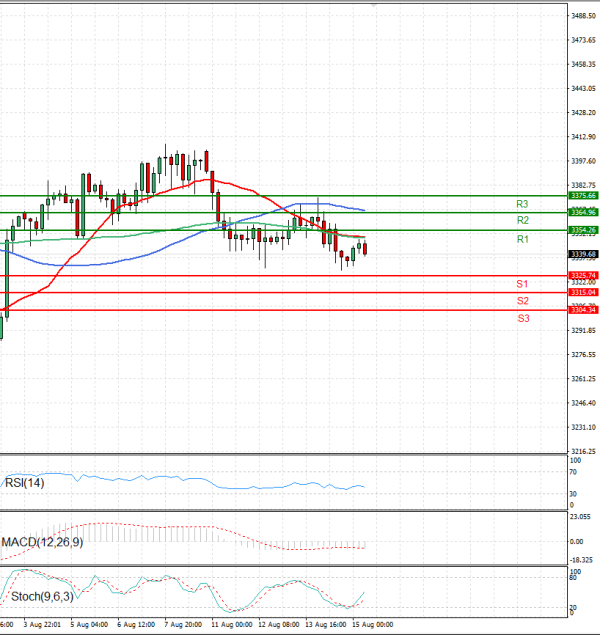Click the 3231.10 price scale value
The height and width of the screenshot is (635, 600).
coord(583,427)
